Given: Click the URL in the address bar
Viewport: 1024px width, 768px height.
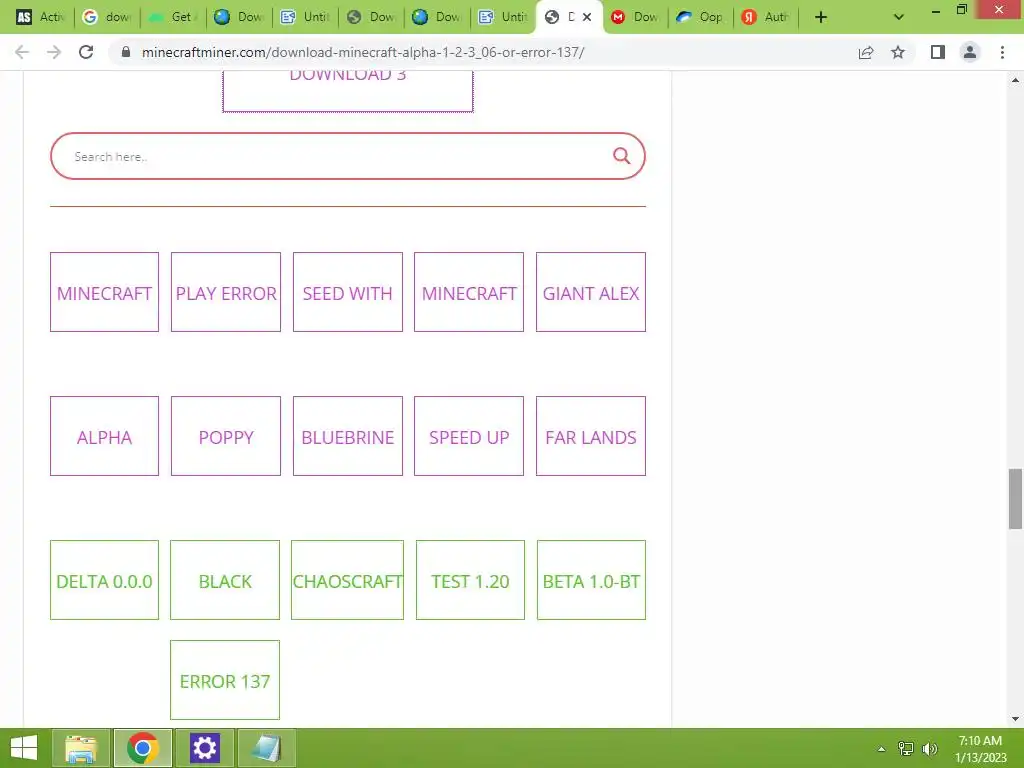Looking at the screenshot, I should pyautogui.click(x=363, y=52).
